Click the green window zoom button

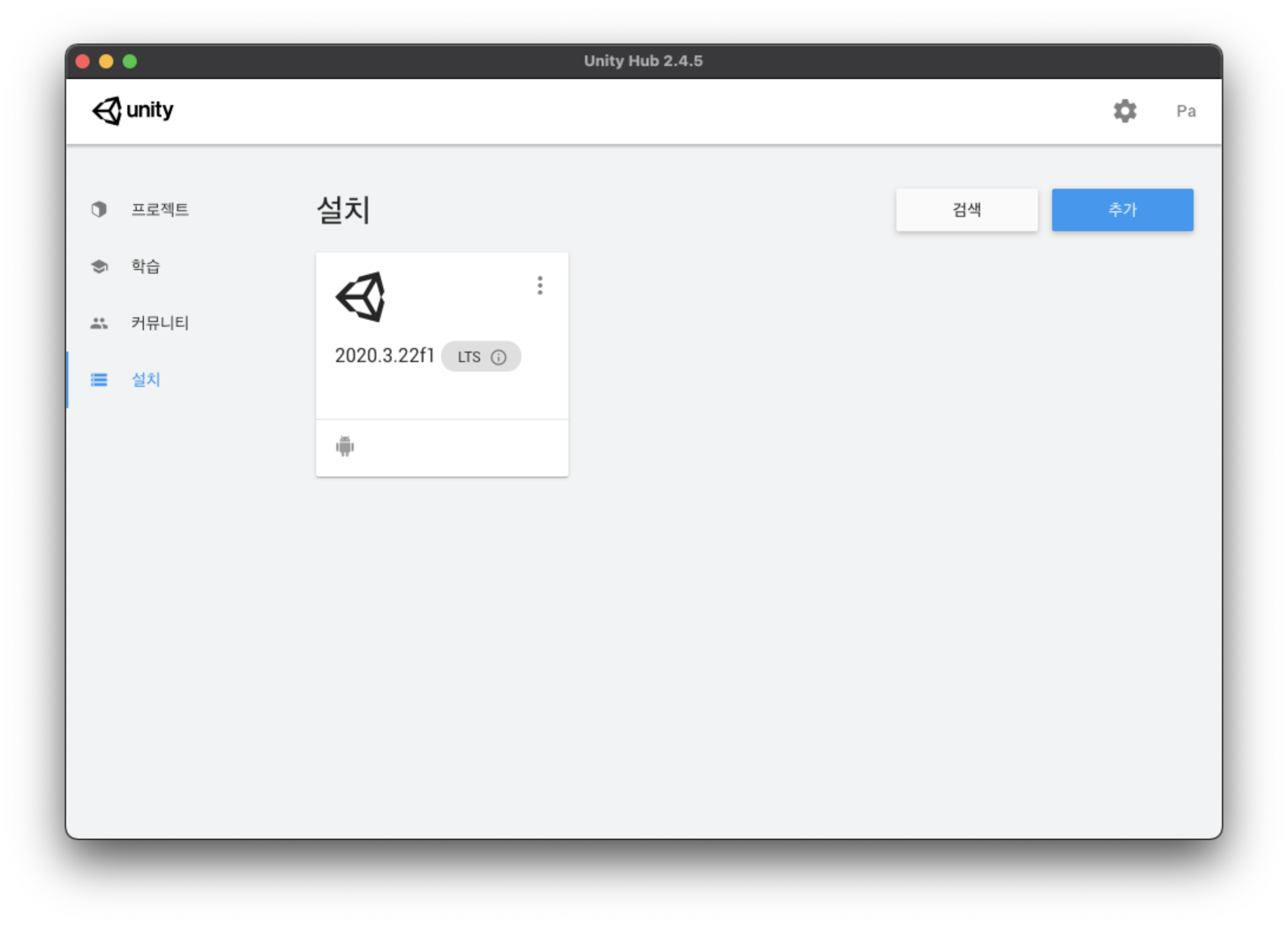coord(130,61)
